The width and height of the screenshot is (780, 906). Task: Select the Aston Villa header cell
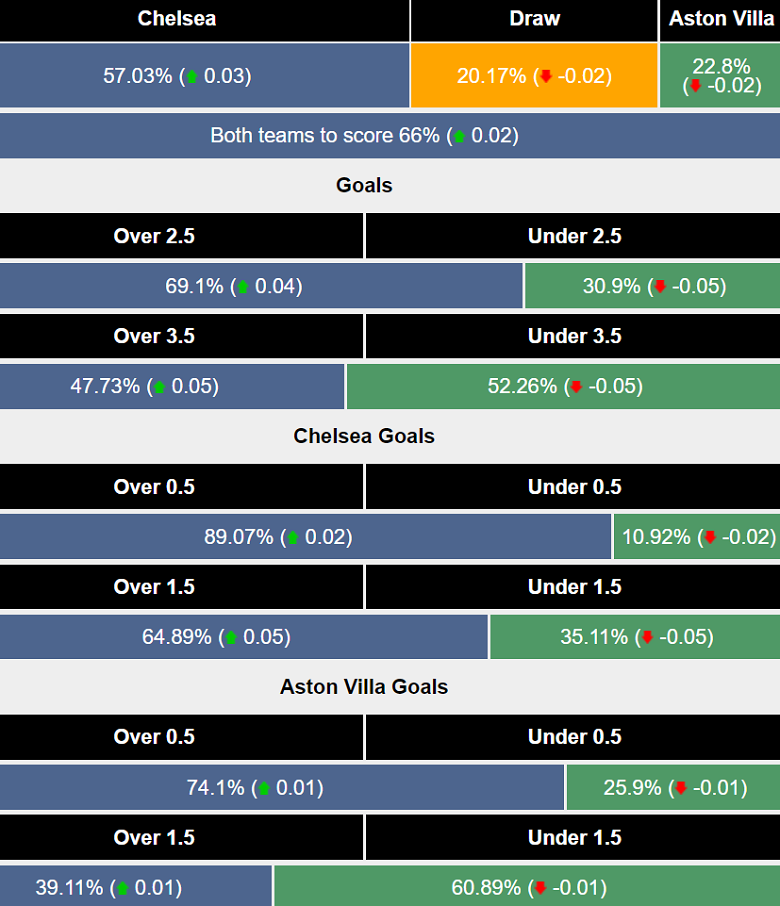(721, 19)
